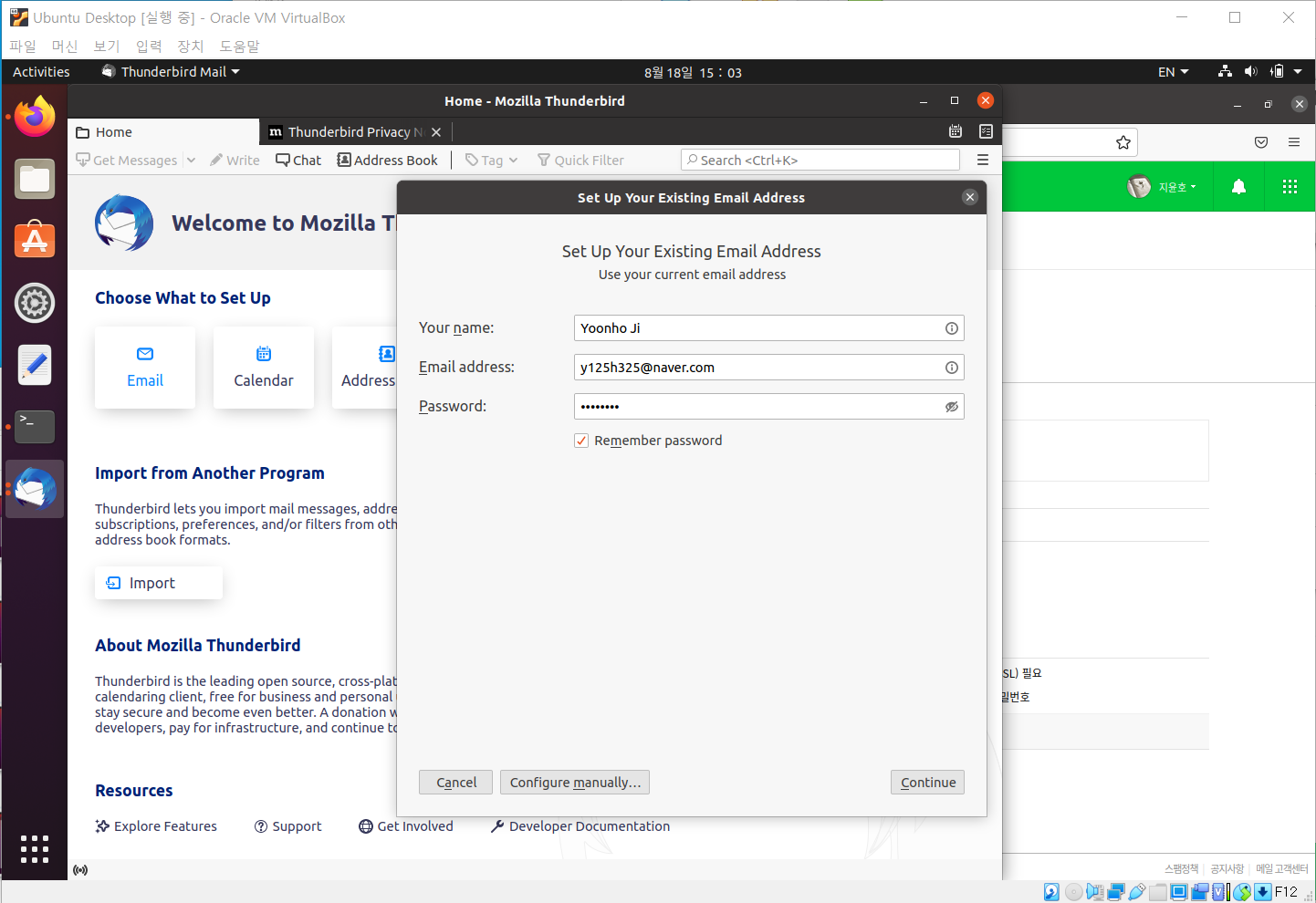Open Naver notification bell icon
Screen dimensions: 1316x903
click(x=1238, y=187)
